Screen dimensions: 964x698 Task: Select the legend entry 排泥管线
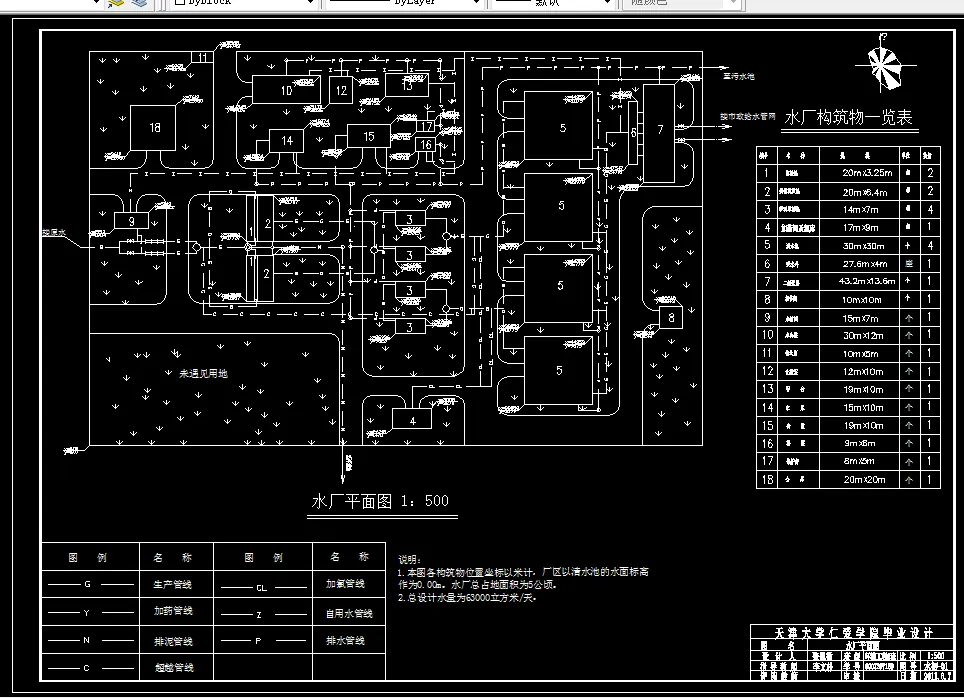click(x=173, y=641)
